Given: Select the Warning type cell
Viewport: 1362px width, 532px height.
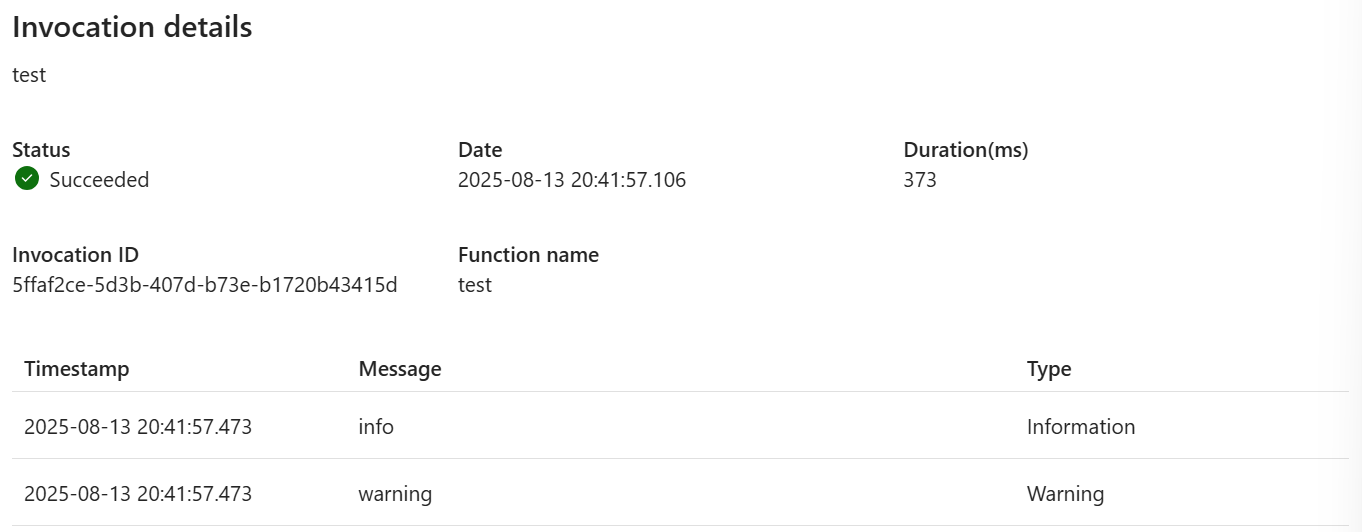Looking at the screenshot, I should (1066, 494).
